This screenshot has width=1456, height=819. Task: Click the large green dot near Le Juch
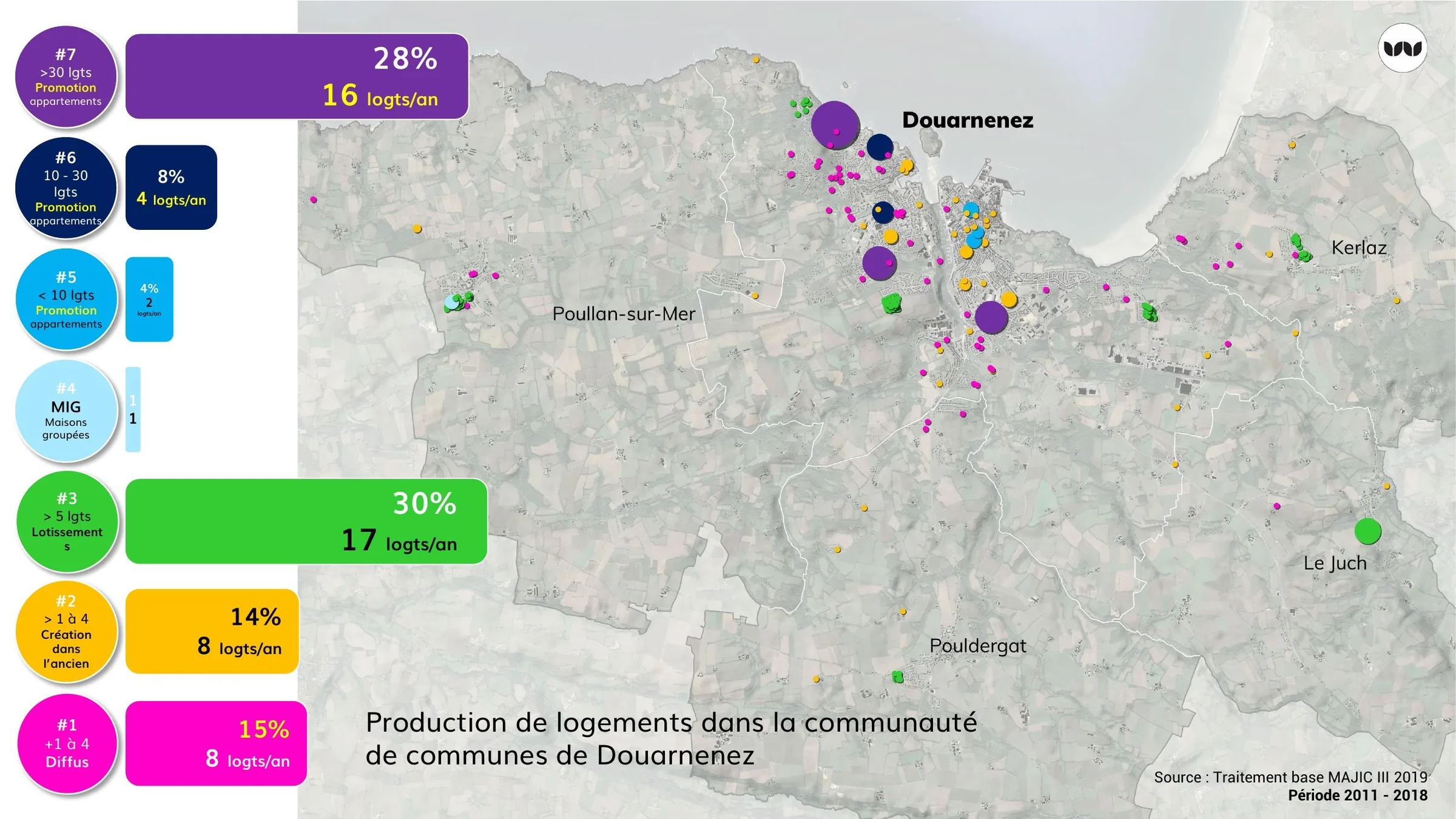[x=1367, y=531]
